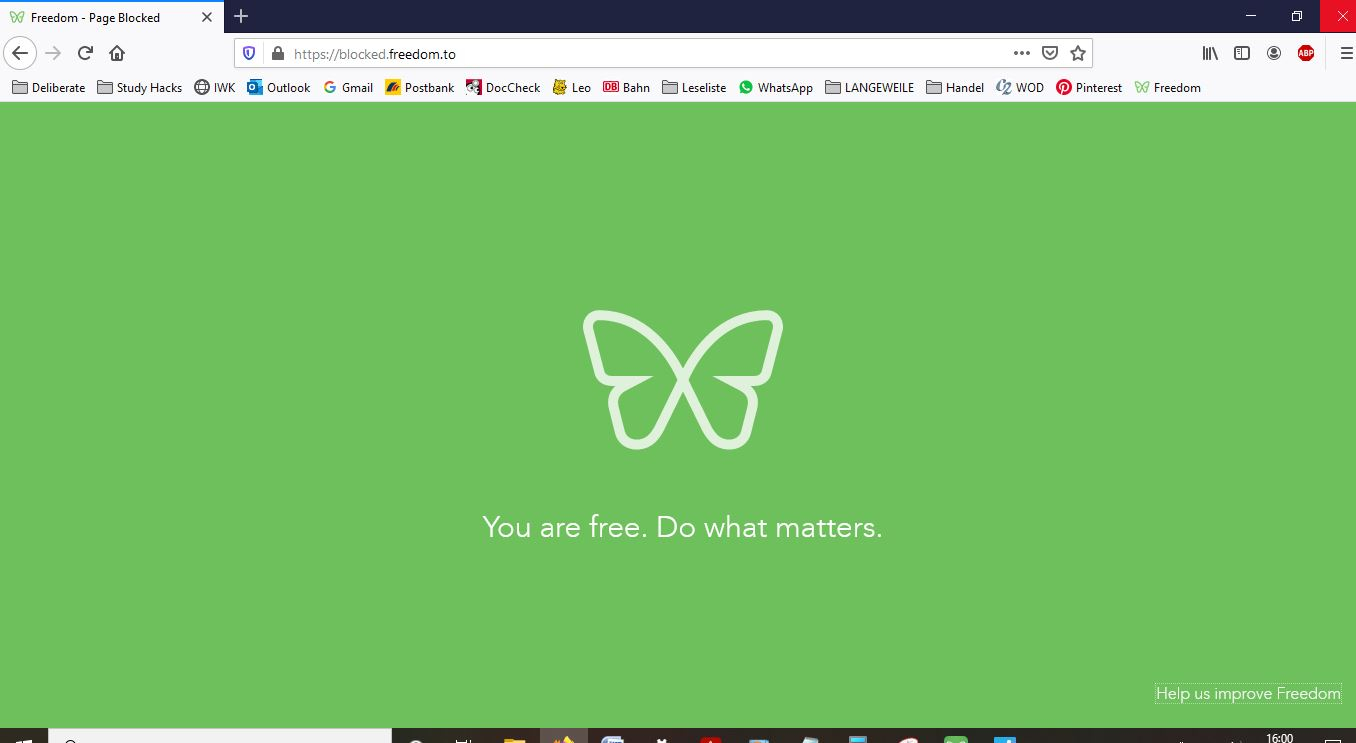Show site security padlock details
1356x743 pixels.
pyautogui.click(x=277, y=53)
